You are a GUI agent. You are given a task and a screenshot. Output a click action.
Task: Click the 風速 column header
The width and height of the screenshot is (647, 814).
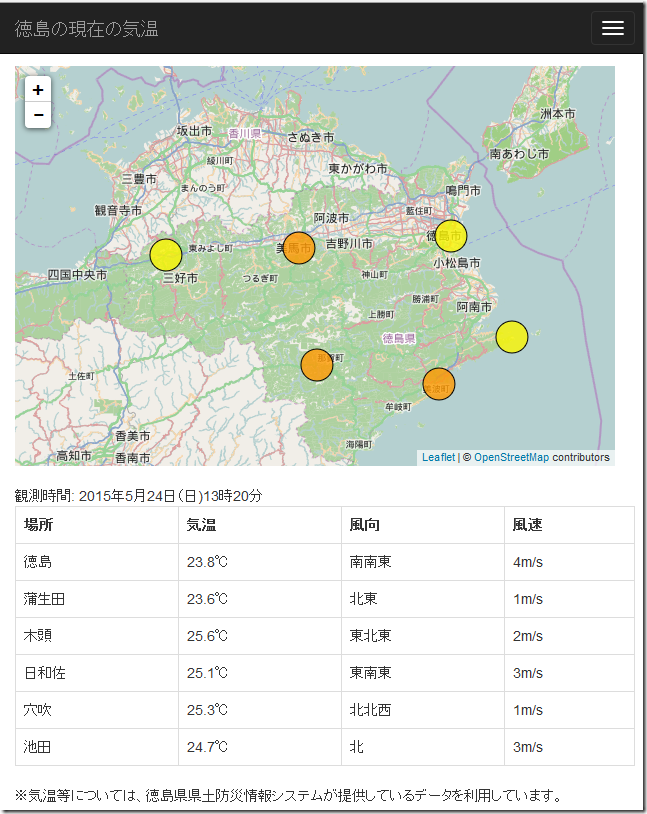click(x=570, y=525)
